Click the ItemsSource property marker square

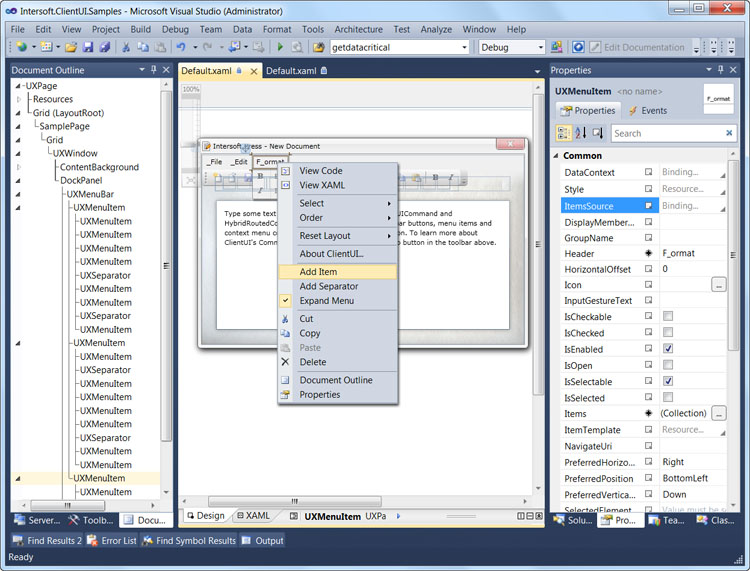coord(649,206)
